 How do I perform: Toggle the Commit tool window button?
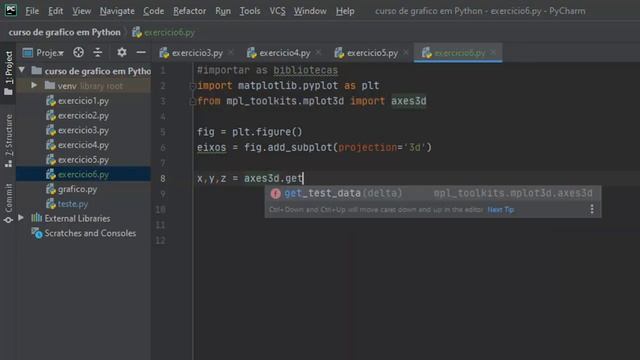click(x=8, y=203)
